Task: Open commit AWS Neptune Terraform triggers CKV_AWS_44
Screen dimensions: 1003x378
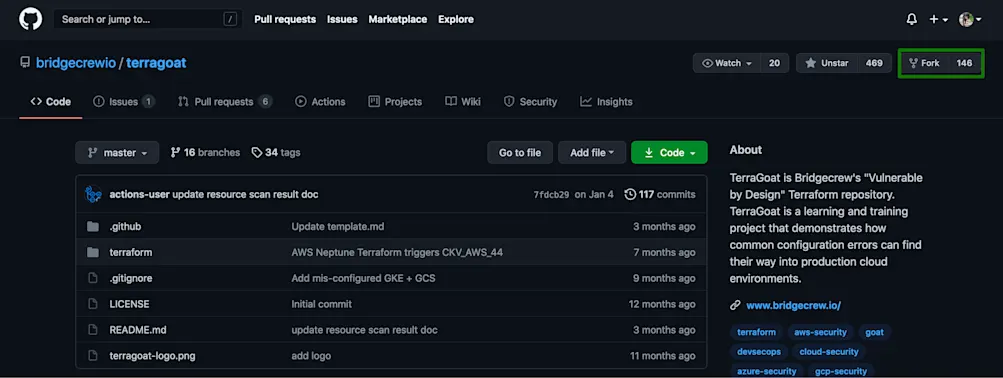Action: [x=397, y=252]
